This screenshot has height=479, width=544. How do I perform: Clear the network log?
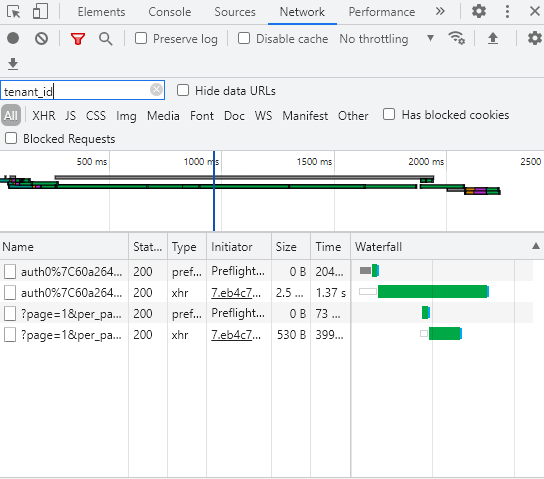point(42,38)
